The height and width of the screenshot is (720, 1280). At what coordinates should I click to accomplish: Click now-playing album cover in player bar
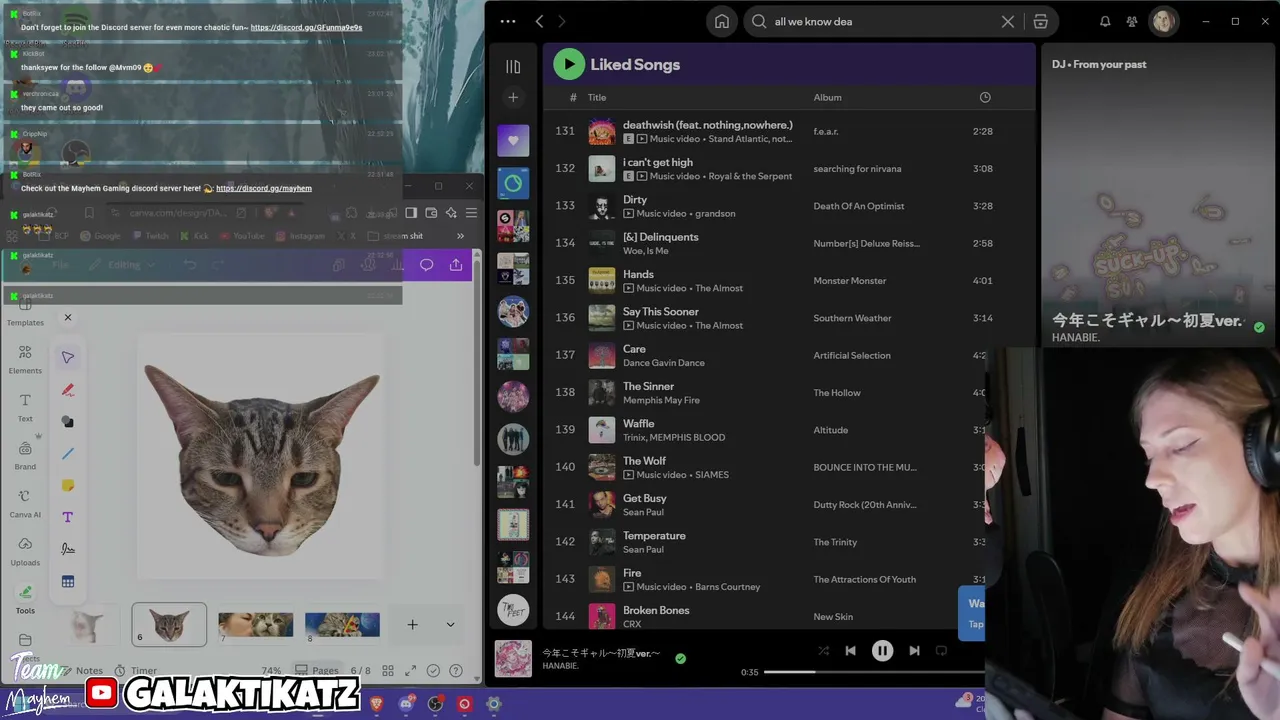click(513, 658)
